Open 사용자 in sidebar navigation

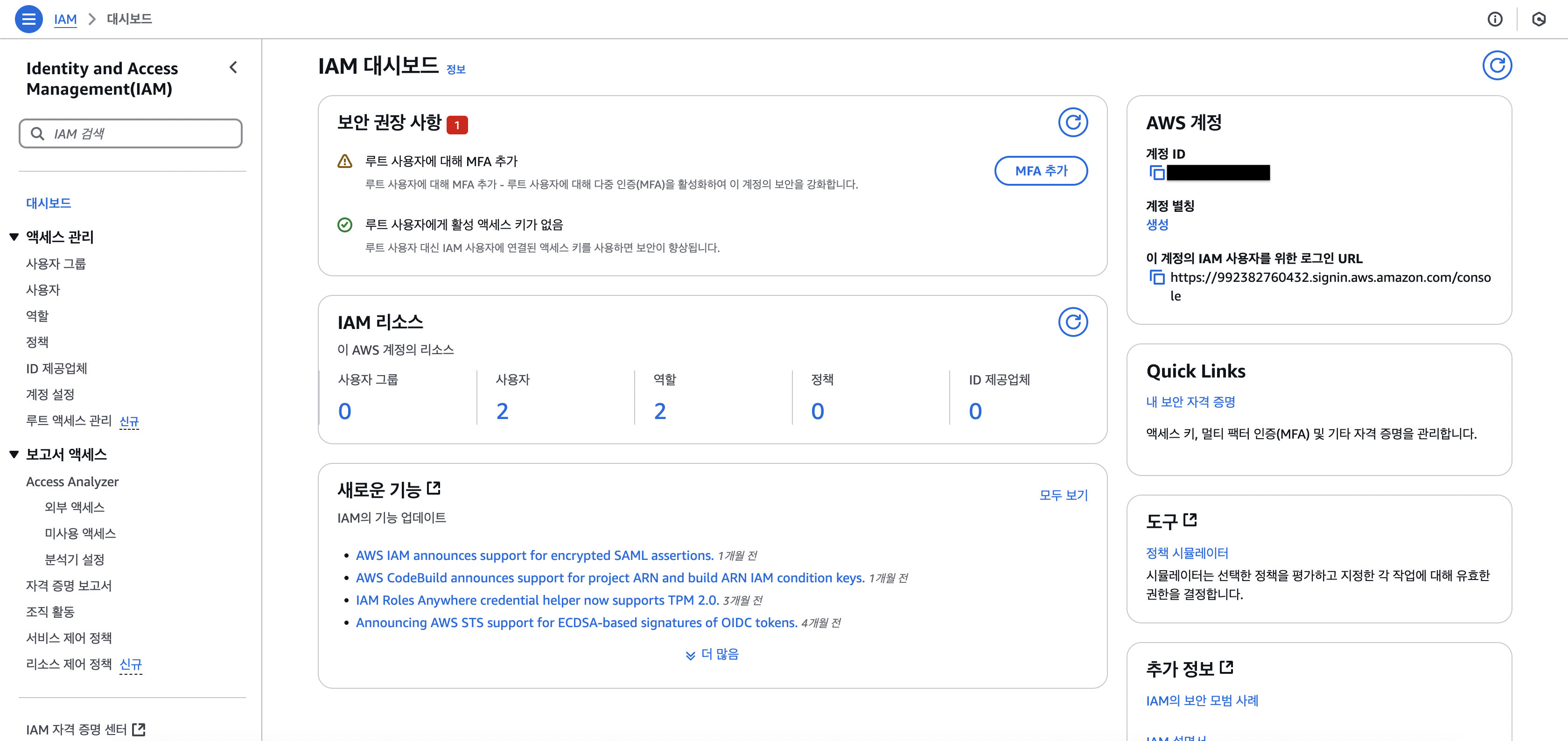point(43,290)
